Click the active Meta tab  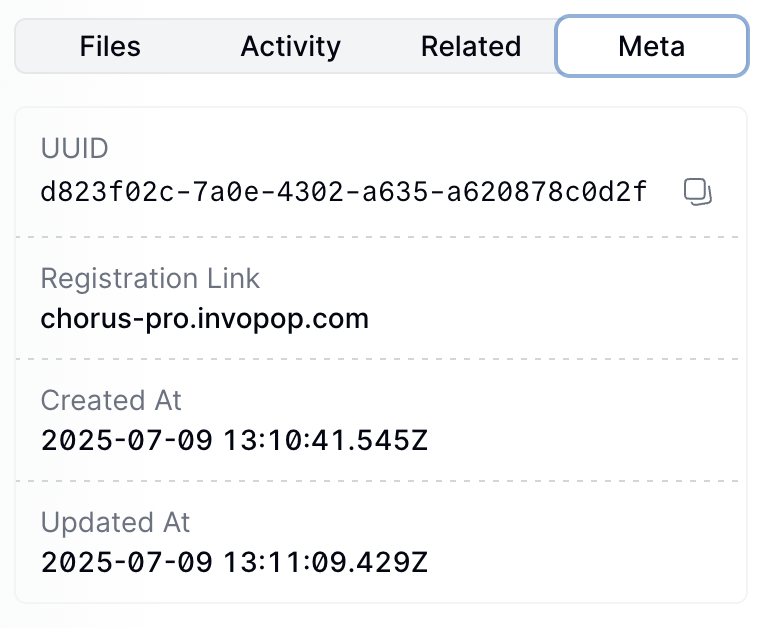(652, 46)
